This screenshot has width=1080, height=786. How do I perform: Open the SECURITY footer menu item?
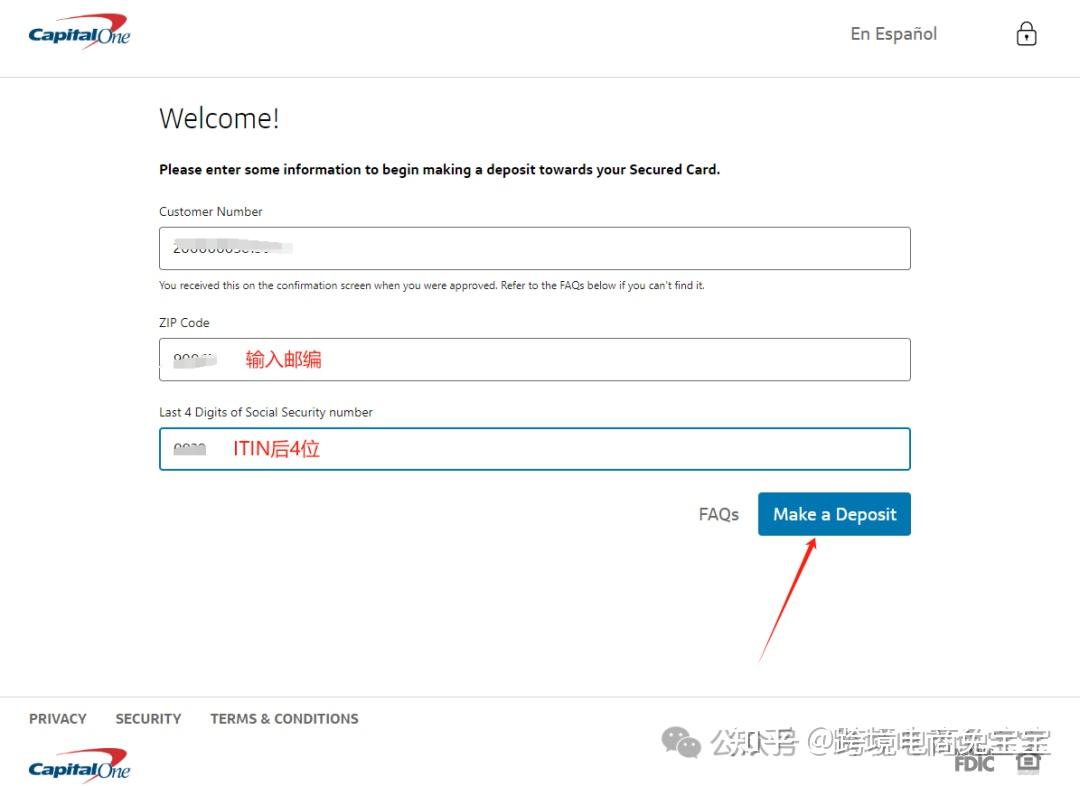pyautogui.click(x=148, y=718)
